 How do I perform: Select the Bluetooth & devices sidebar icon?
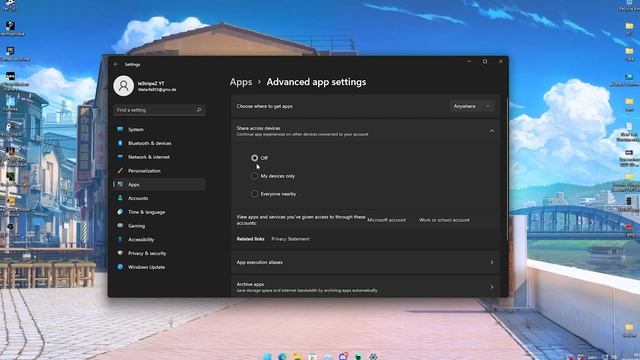(x=120, y=143)
